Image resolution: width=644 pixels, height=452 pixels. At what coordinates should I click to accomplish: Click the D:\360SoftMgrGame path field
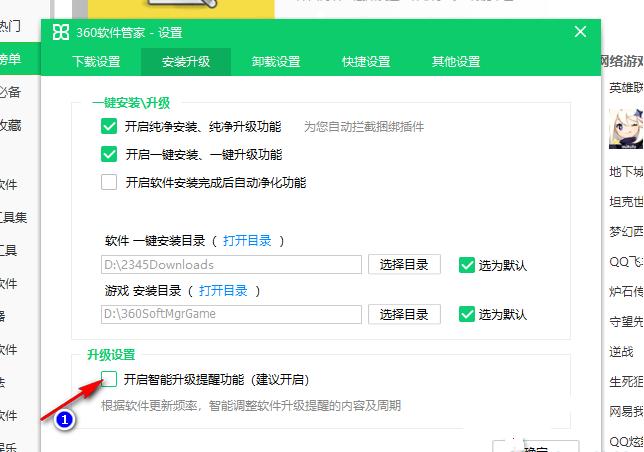(231, 314)
